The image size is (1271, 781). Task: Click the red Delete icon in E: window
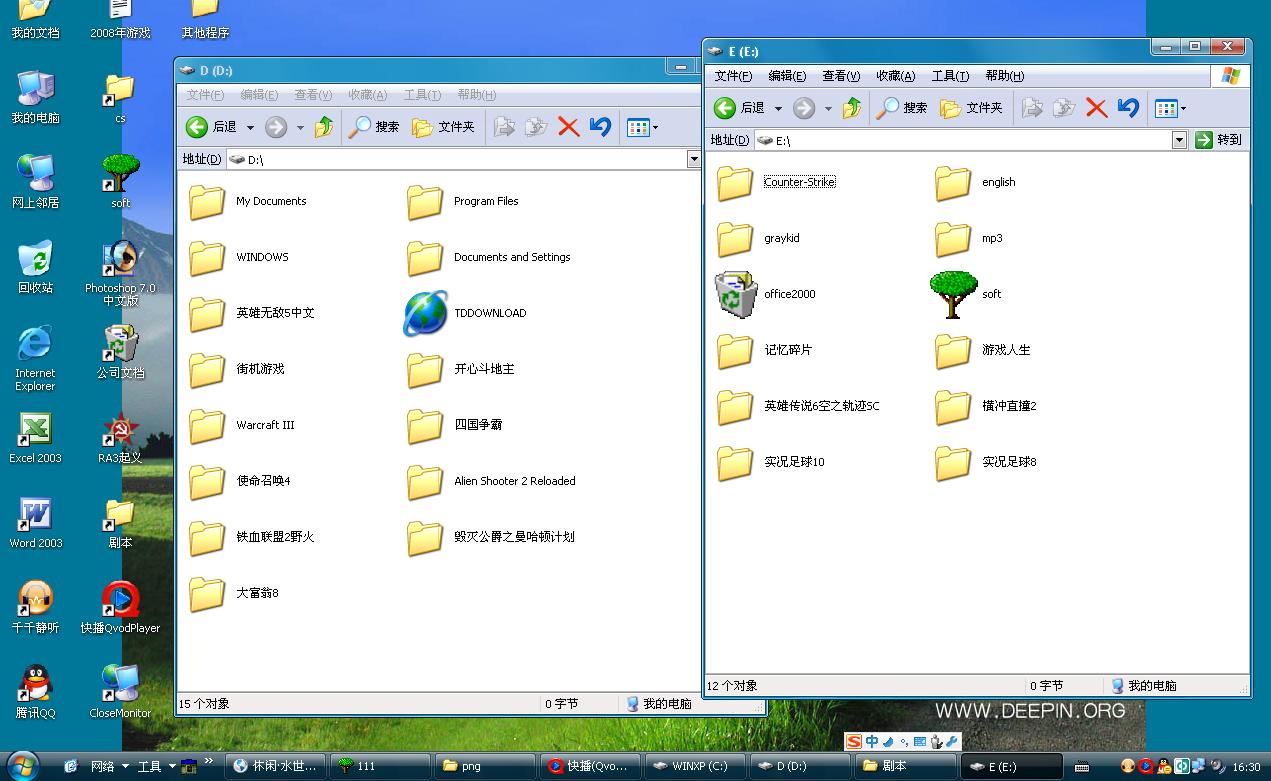click(x=1096, y=108)
